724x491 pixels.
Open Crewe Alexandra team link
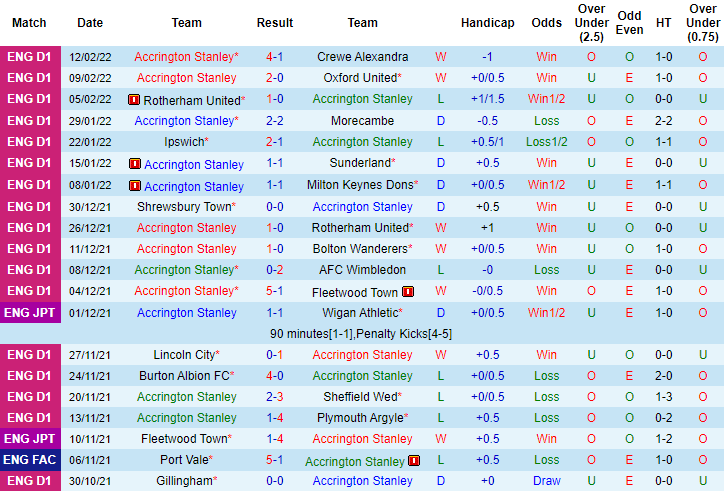coord(362,57)
